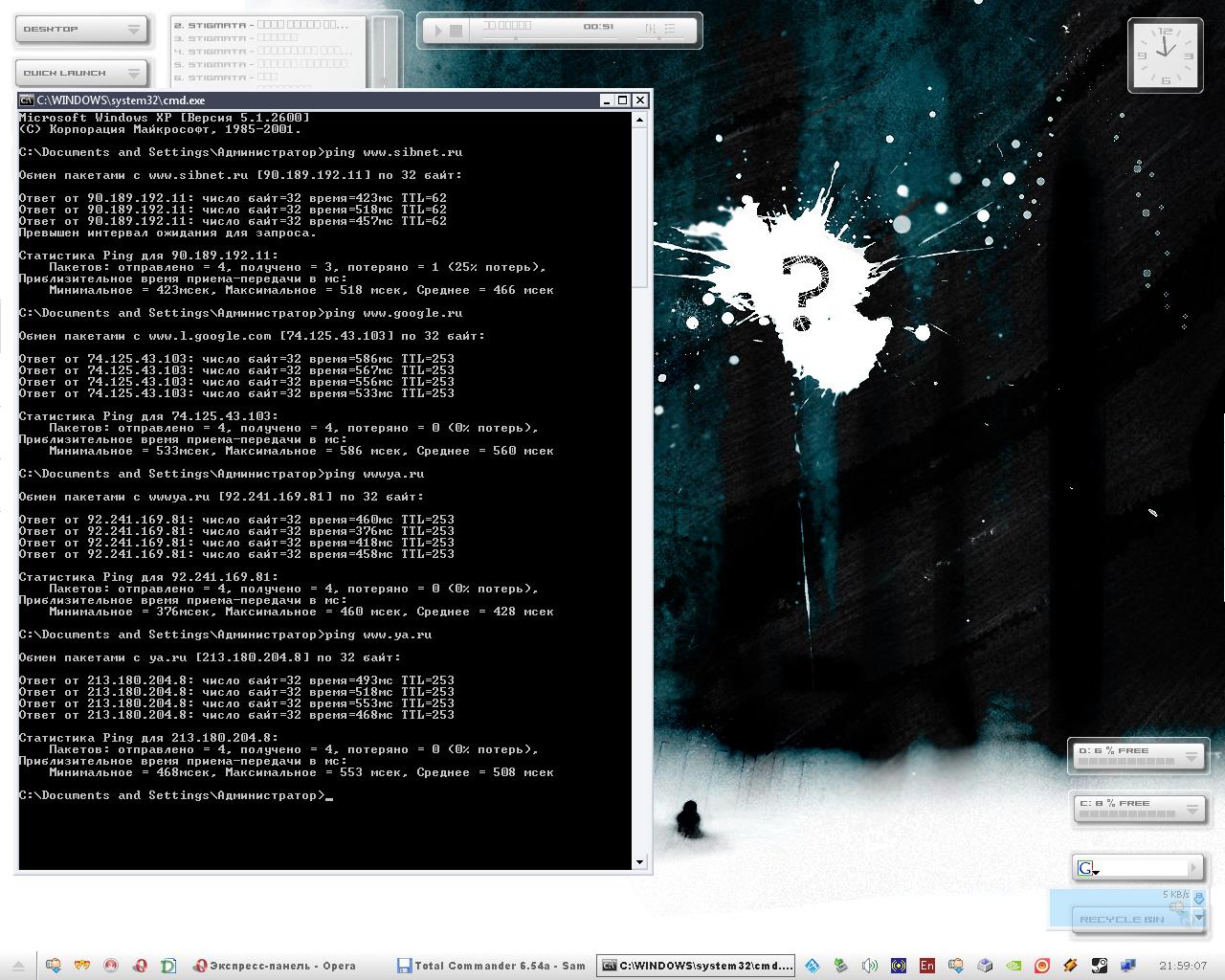Open the Opera icon in quick launch
The height and width of the screenshot is (980, 1225).
pyautogui.click(x=140, y=966)
